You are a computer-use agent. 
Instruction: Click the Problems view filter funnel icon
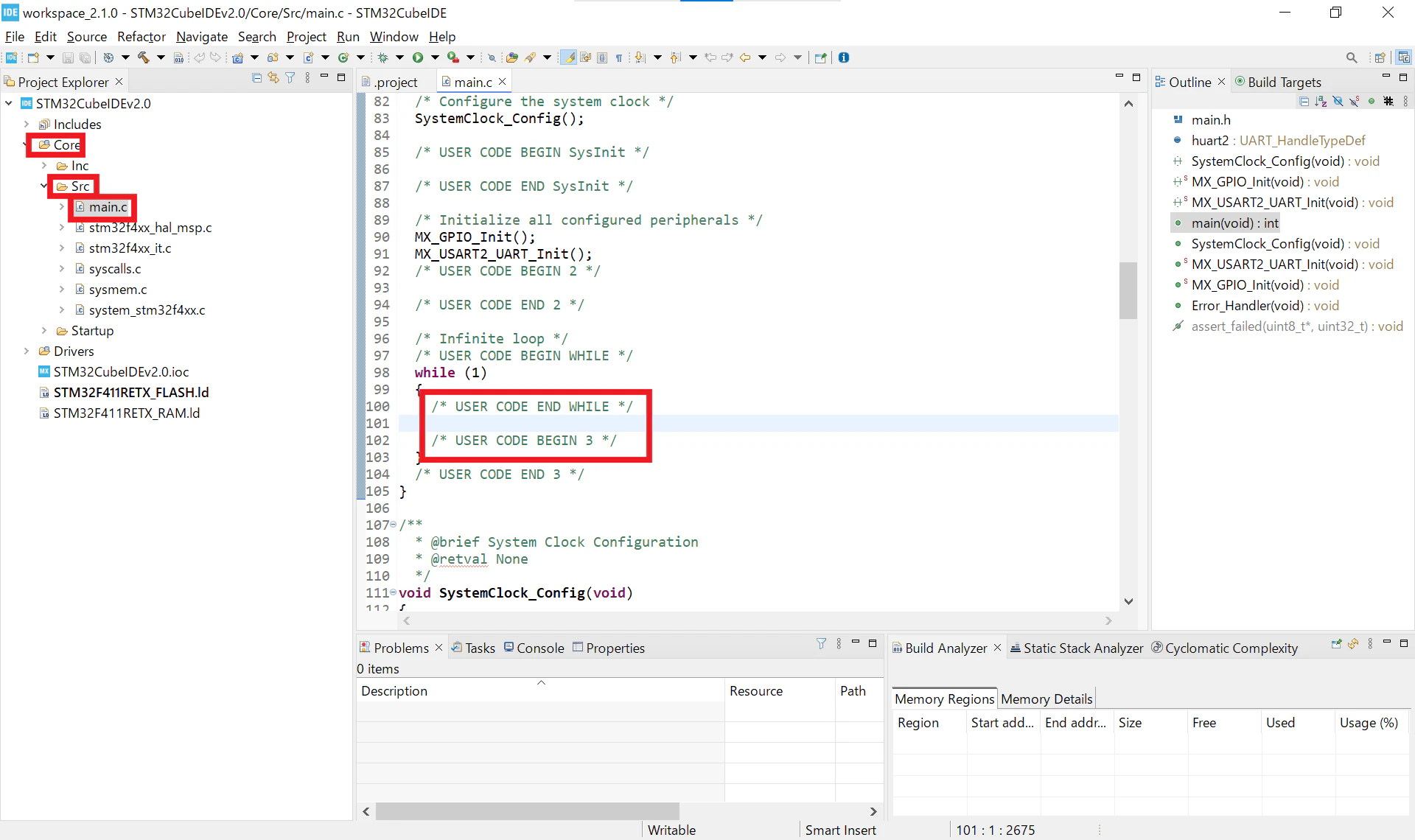[x=821, y=644]
